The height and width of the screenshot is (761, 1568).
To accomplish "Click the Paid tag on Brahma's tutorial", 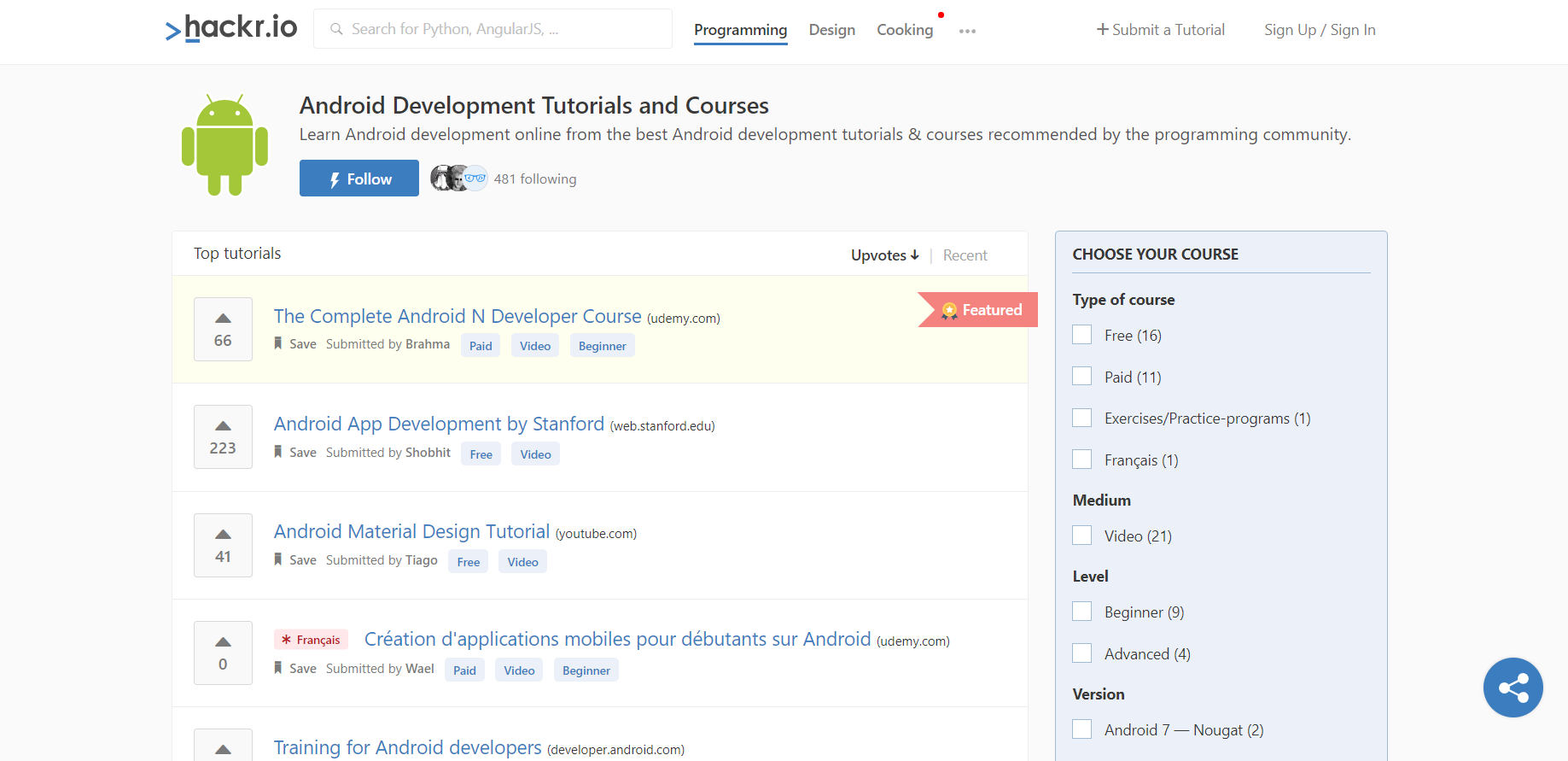I will click(x=481, y=346).
